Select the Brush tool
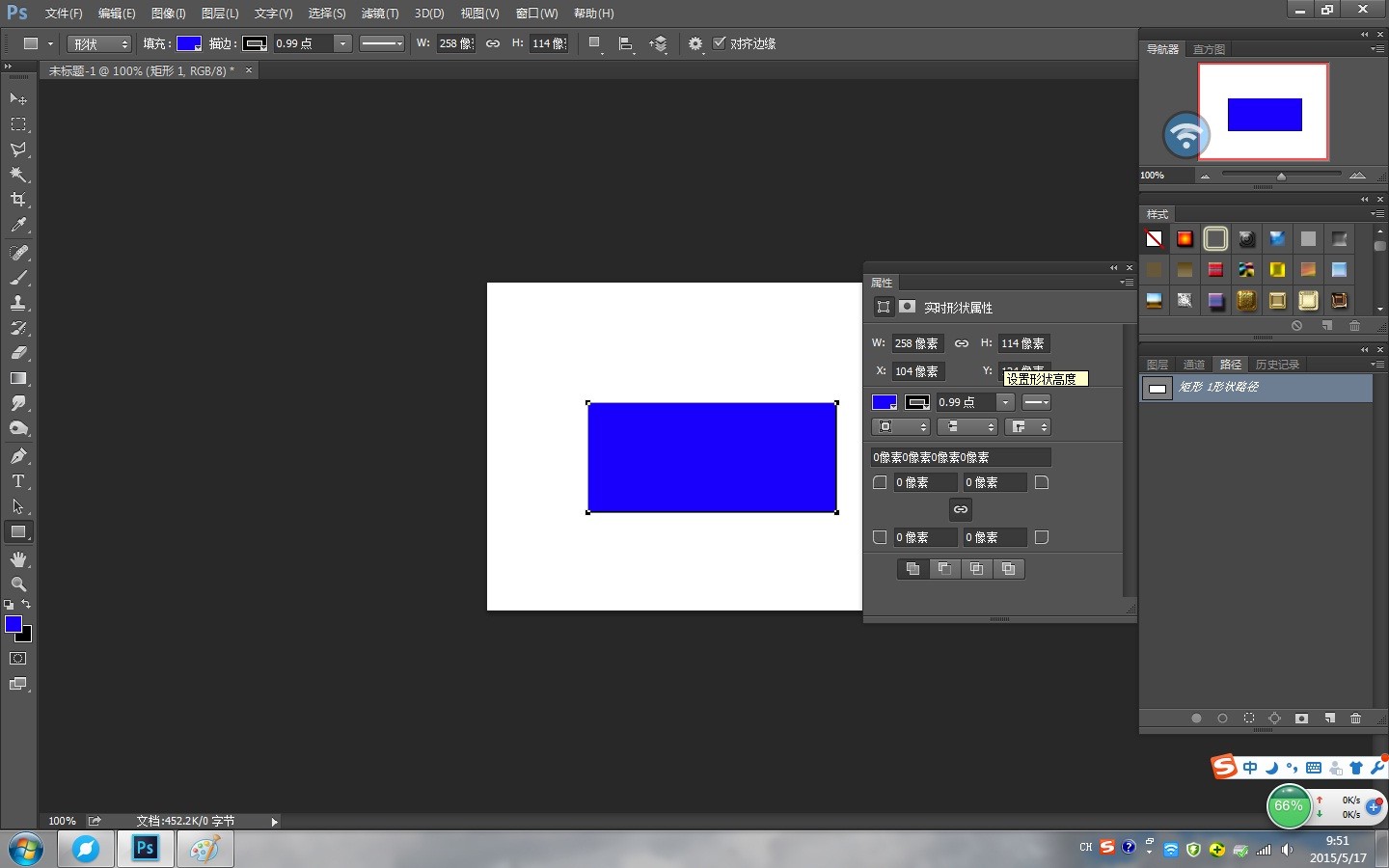Image resolution: width=1389 pixels, height=868 pixels. [x=18, y=278]
